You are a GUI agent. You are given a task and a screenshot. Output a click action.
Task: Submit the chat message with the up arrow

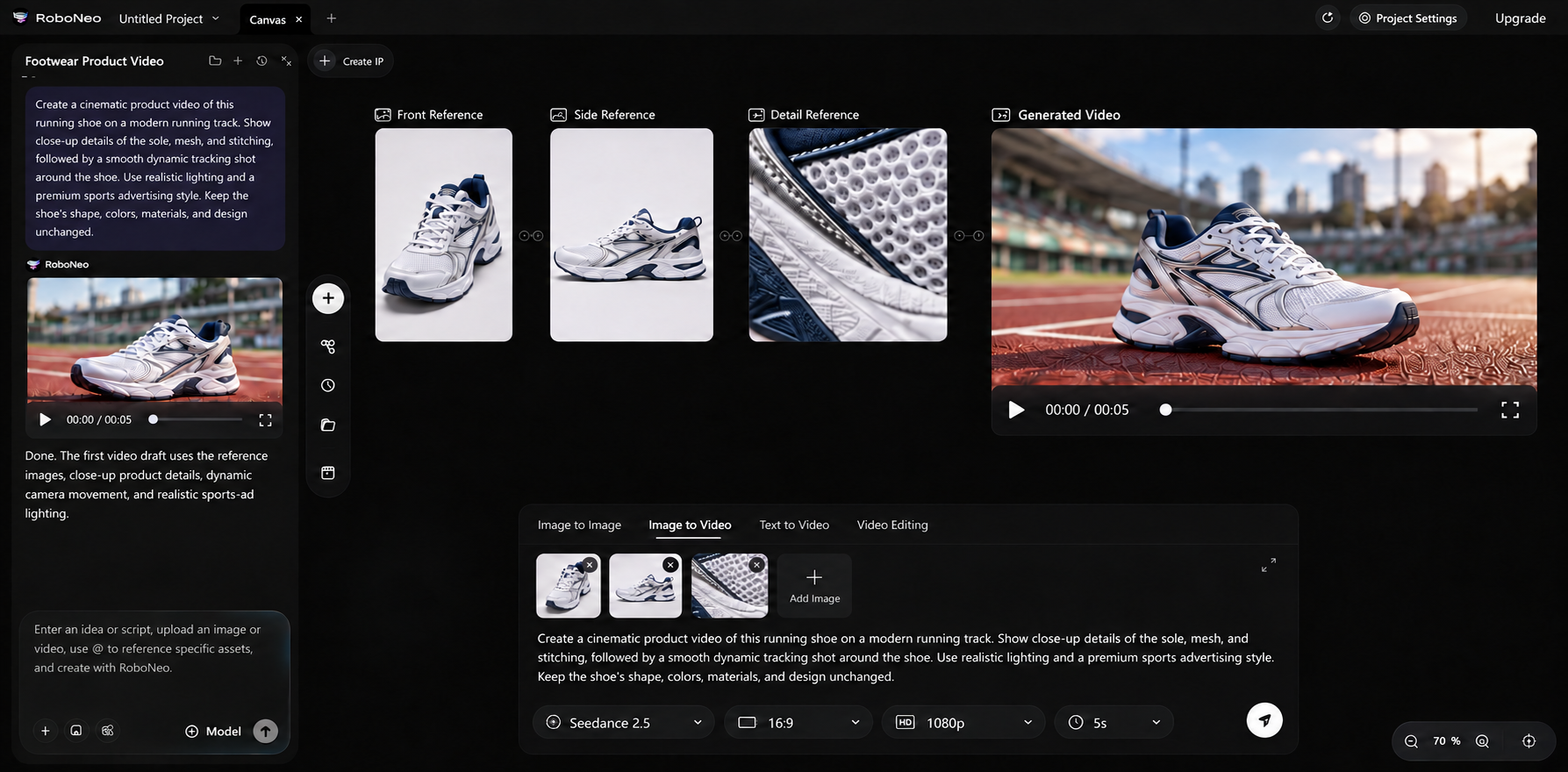pyautogui.click(x=265, y=731)
